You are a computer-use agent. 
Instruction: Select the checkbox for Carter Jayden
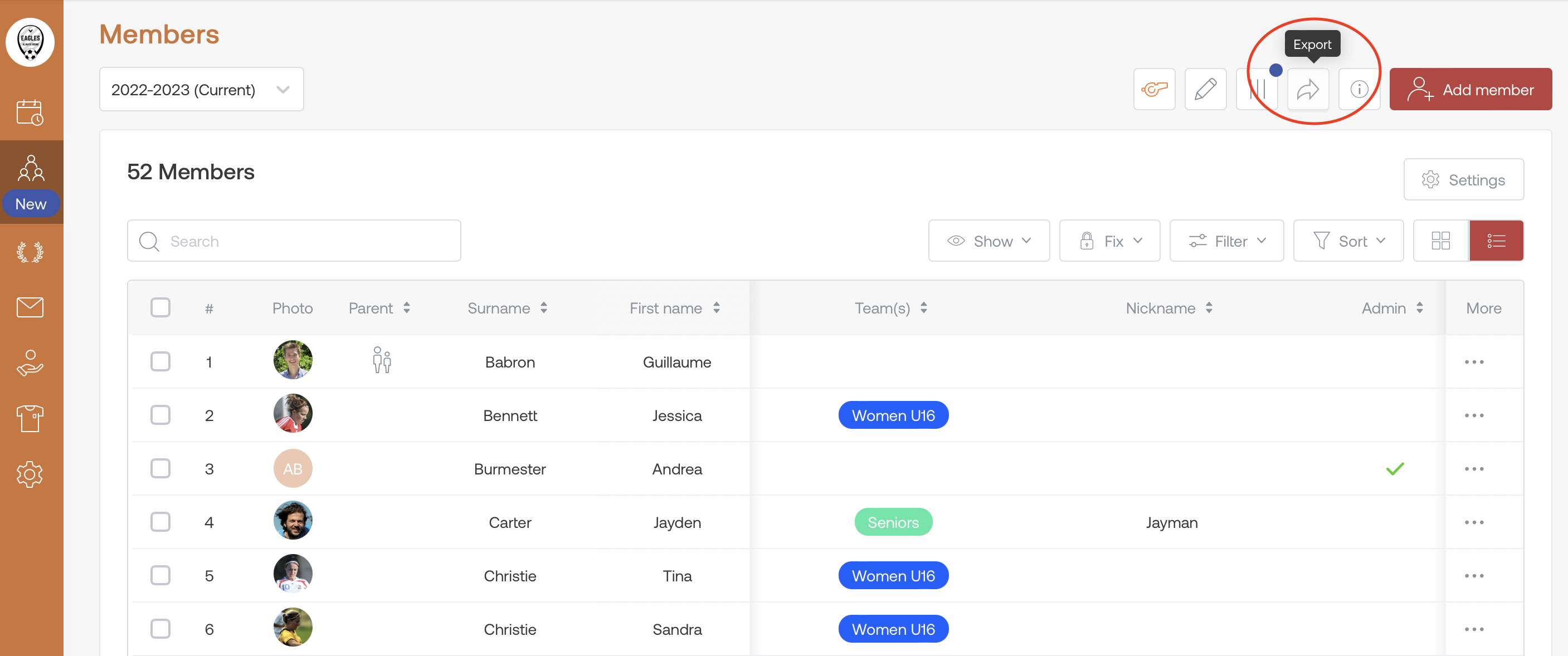click(160, 522)
